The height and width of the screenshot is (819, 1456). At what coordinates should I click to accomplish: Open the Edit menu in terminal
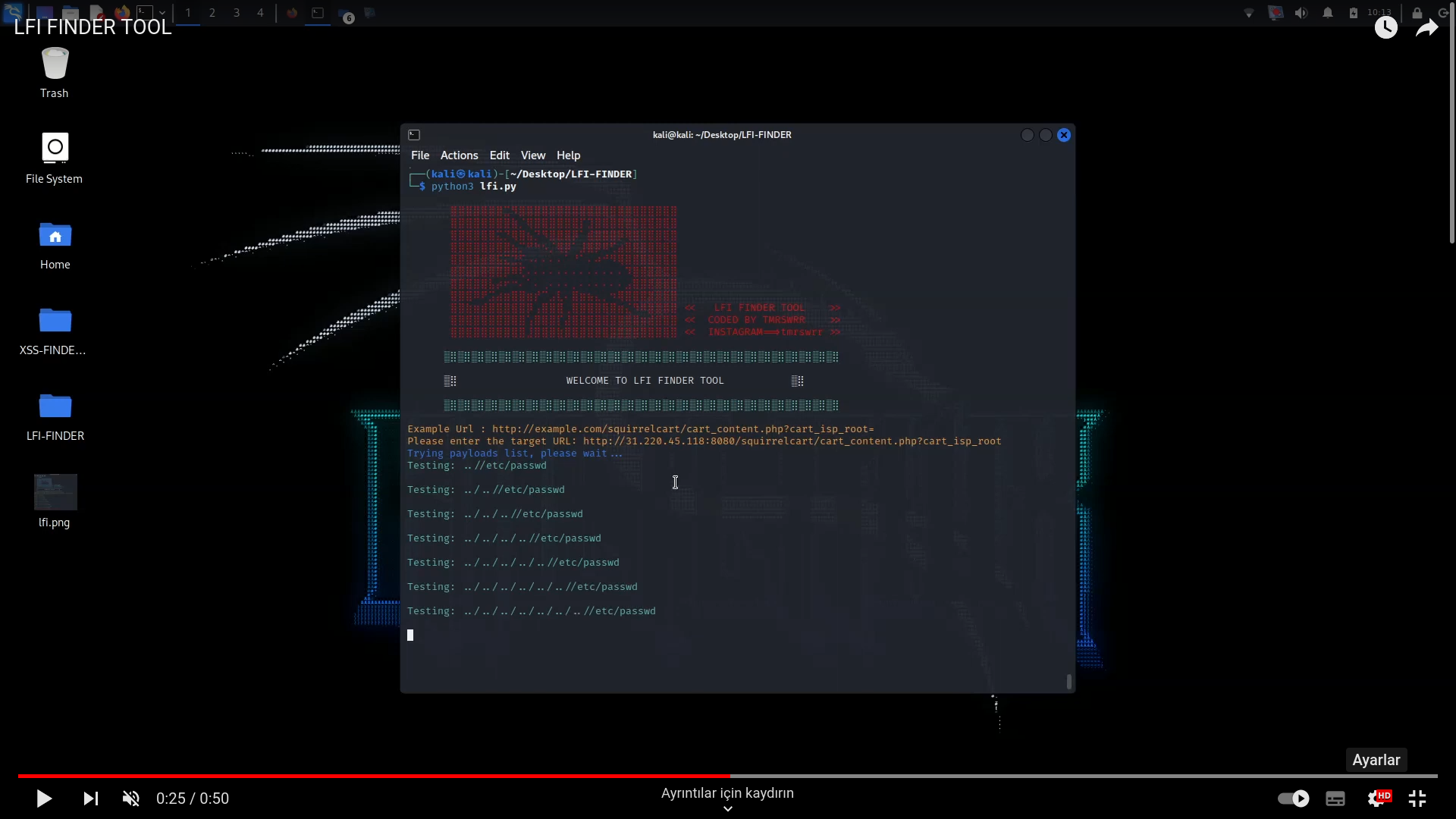[x=500, y=155]
